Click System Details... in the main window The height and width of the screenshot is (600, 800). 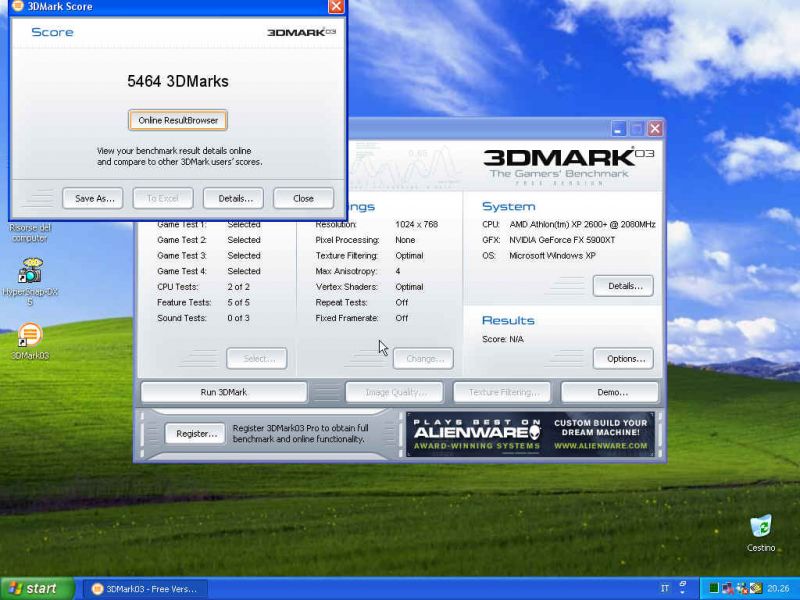pyautogui.click(x=623, y=286)
